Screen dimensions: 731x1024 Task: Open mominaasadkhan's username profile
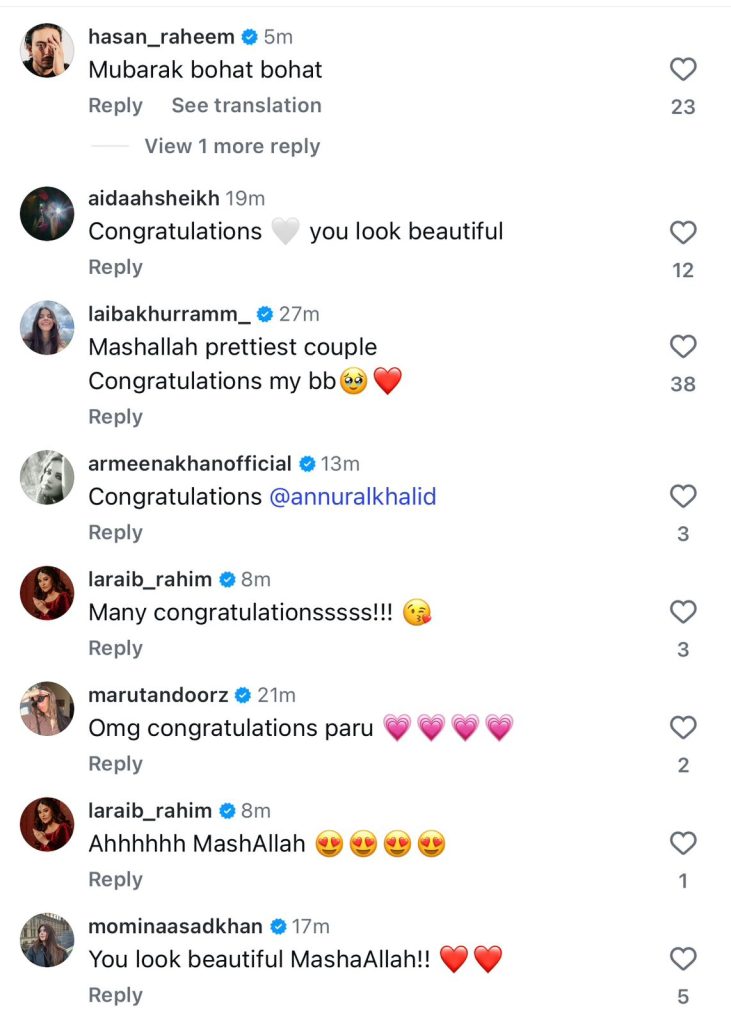[x=175, y=926]
